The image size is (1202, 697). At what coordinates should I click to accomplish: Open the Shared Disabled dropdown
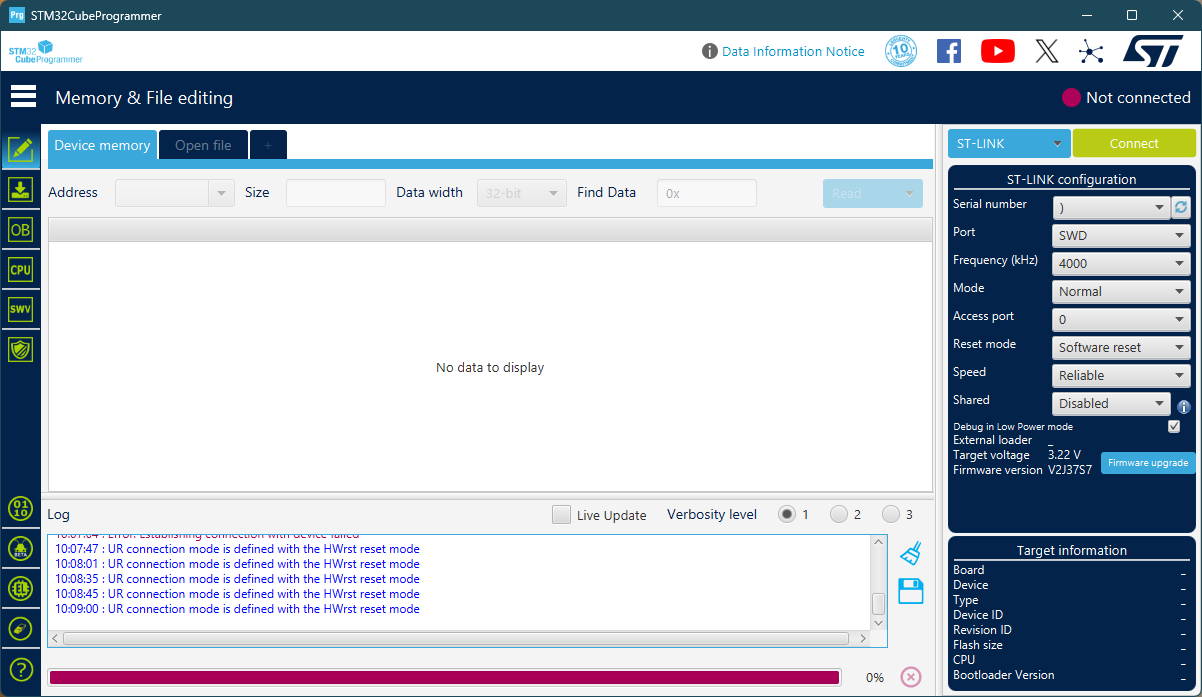click(1111, 403)
